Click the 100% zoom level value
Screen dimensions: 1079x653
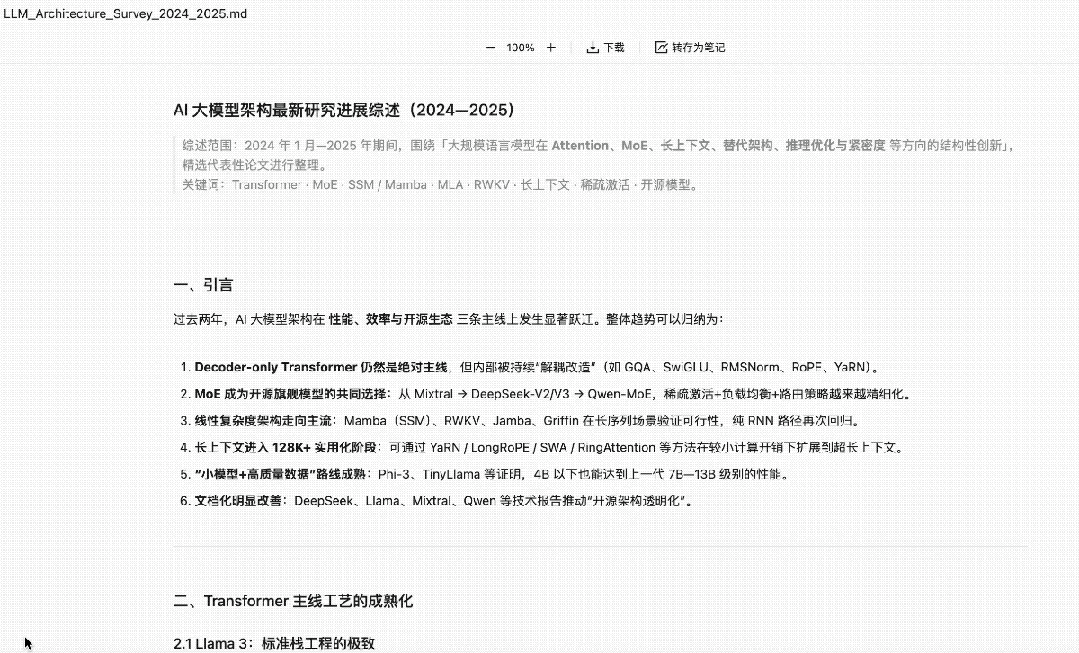520,47
